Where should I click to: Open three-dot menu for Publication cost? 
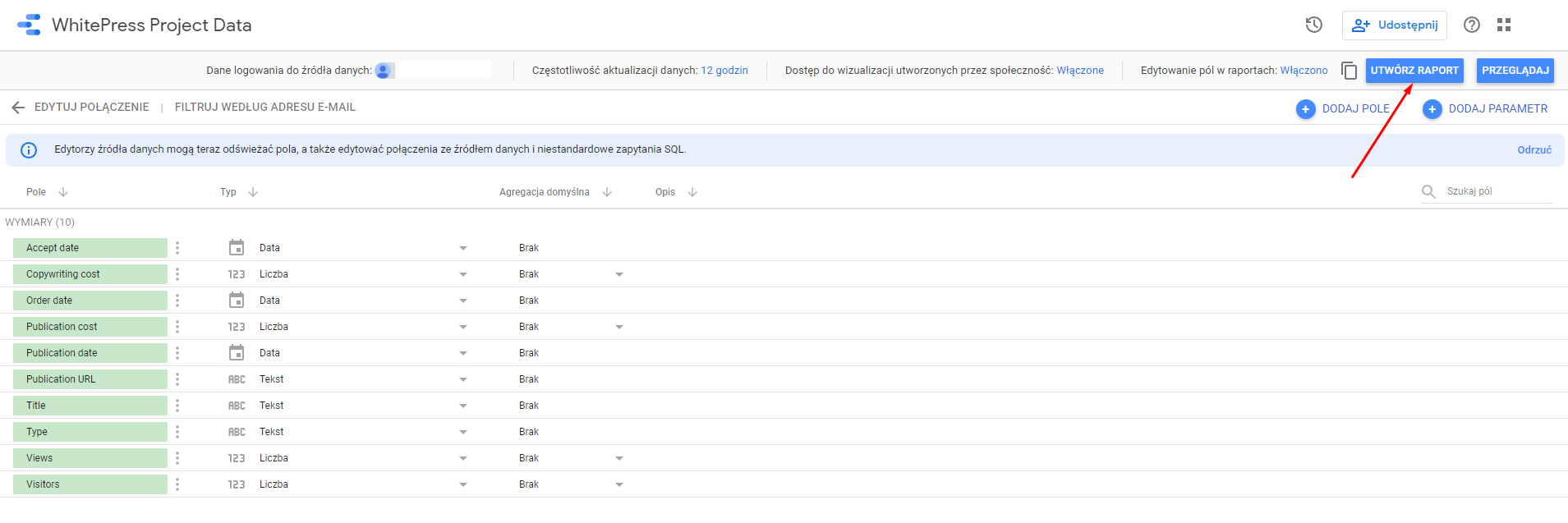tap(177, 327)
